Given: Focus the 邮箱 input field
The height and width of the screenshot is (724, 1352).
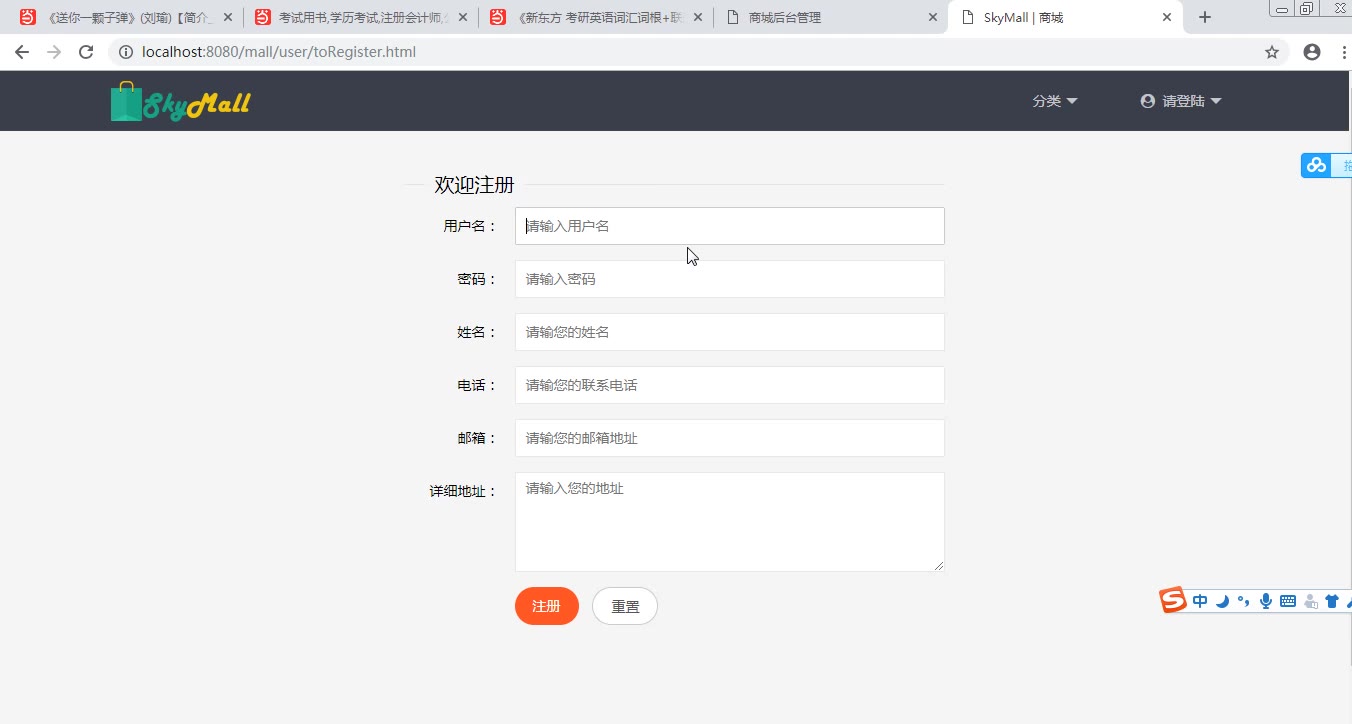Looking at the screenshot, I should pos(730,438).
